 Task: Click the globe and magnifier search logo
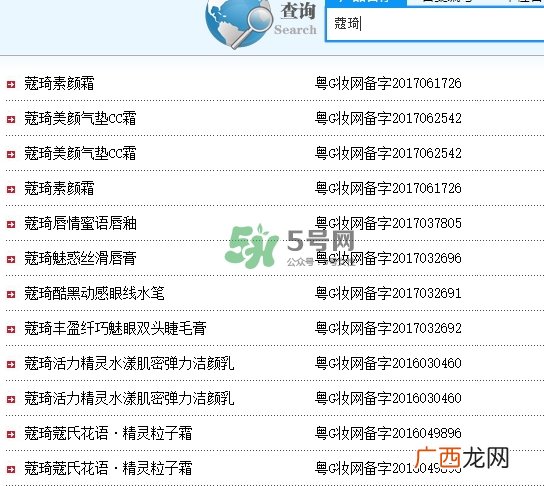(x=239, y=24)
